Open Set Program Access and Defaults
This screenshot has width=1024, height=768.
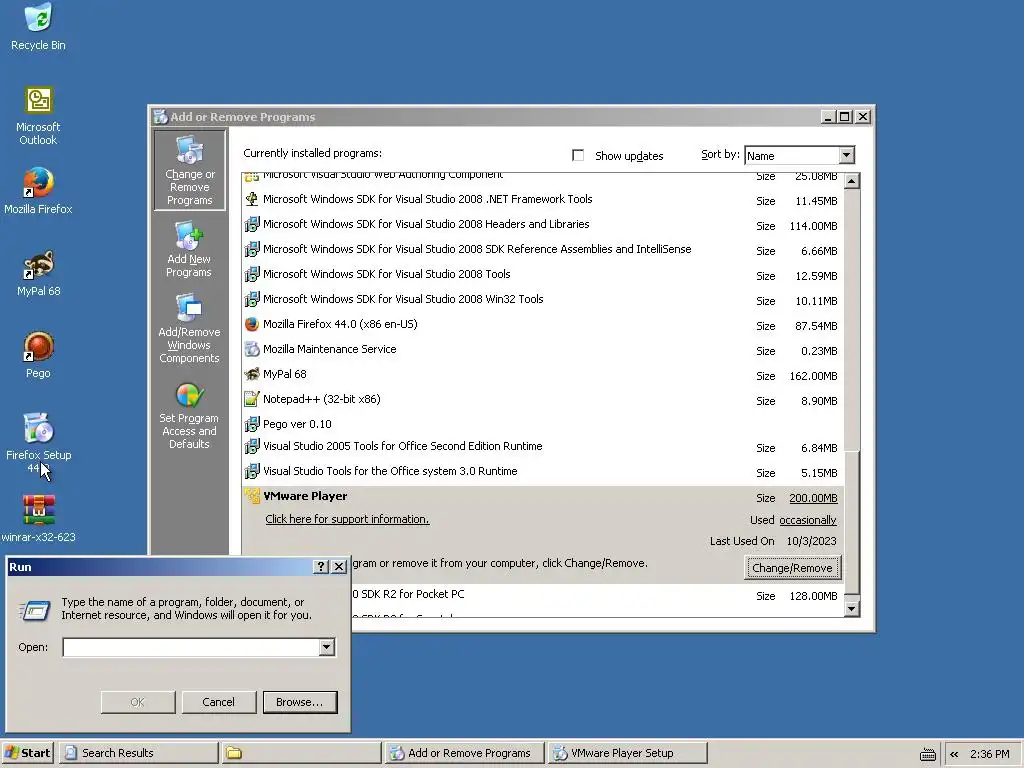click(x=189, y=415)
